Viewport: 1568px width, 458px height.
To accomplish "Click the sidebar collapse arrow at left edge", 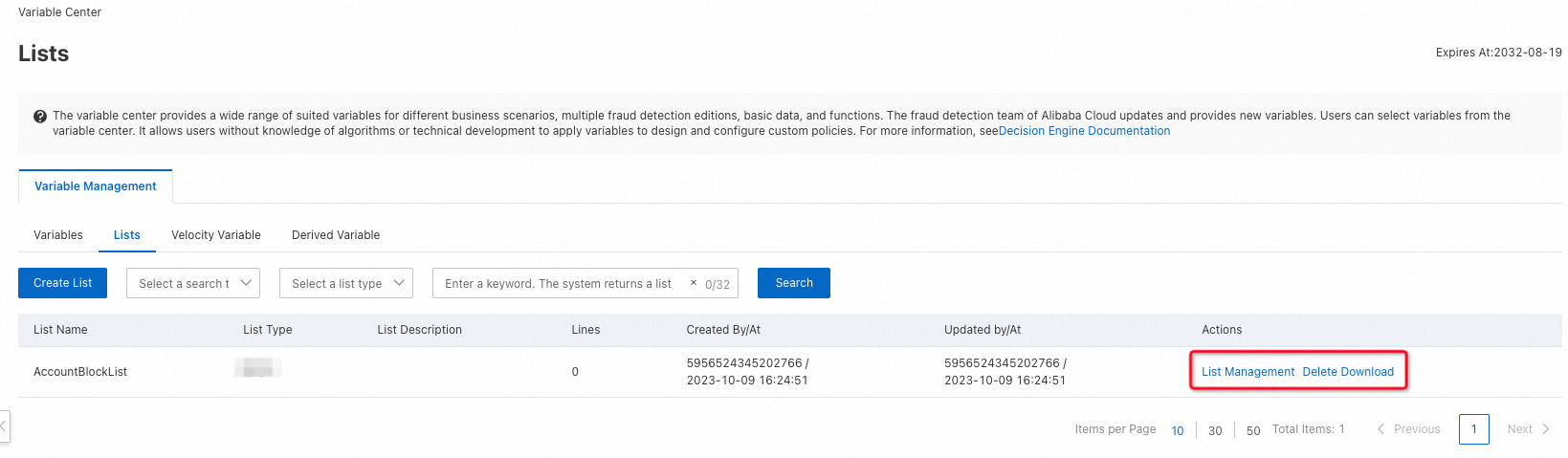I will click(x=5, y=426).
